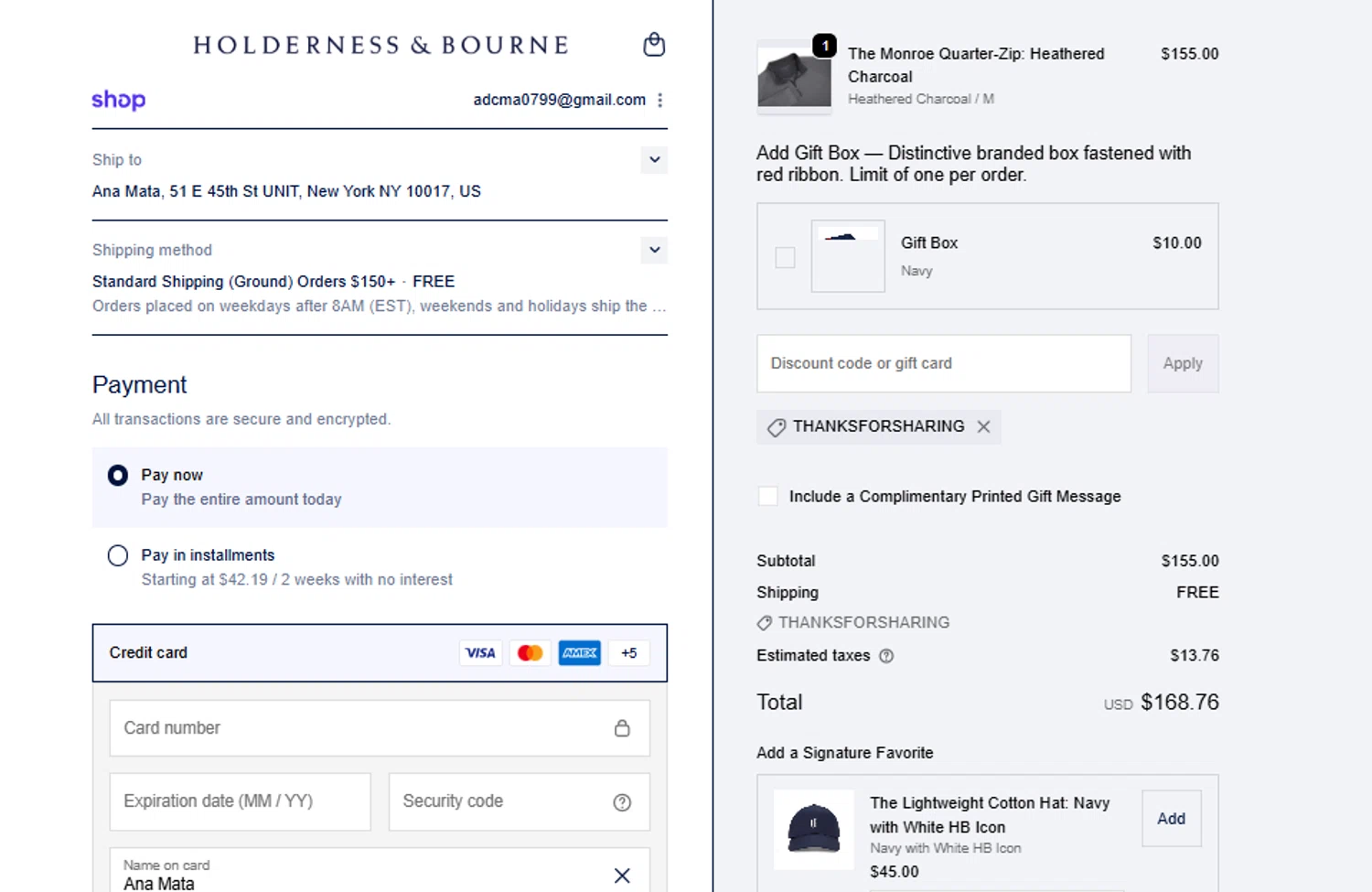The height and width of the screenshot is (892, 1372).
Task: Click the Gift Box Navy thumbnail
Action: (x=848, y=256)
